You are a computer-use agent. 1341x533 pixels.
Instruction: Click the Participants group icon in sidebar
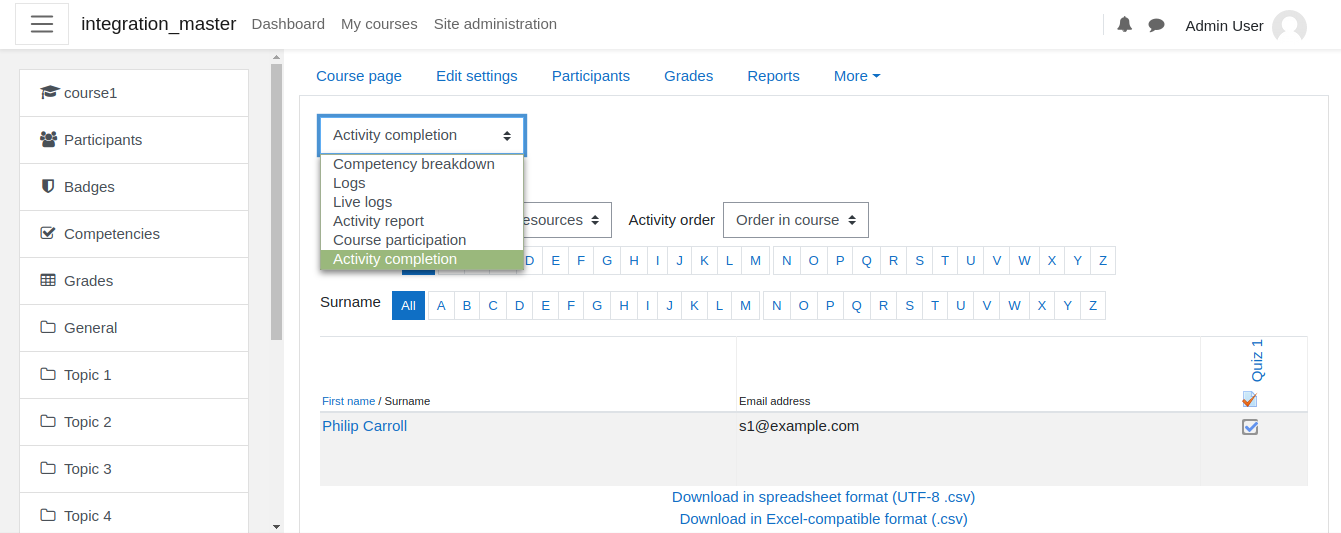(49, 140)
